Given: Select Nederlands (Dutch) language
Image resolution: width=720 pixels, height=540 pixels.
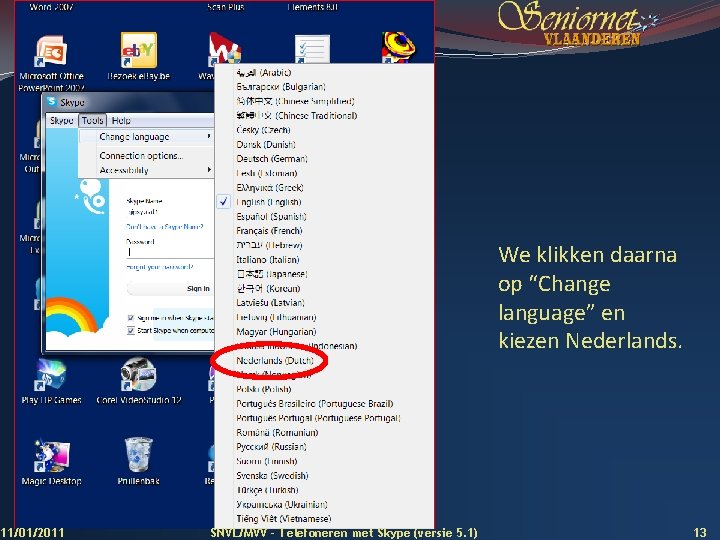Looking at the screenshot, I should click(x=275, y=360).
